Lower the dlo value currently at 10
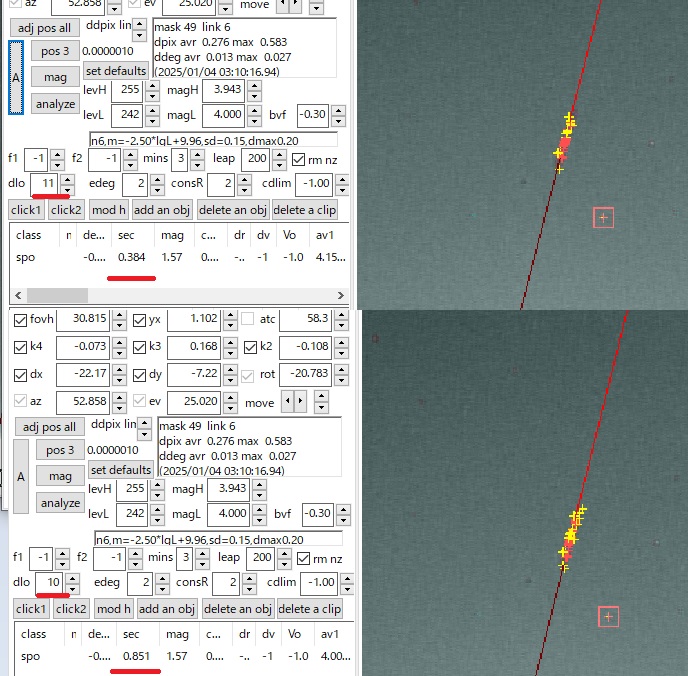This screenshot has width=688, height=676. tap(66, 588)
